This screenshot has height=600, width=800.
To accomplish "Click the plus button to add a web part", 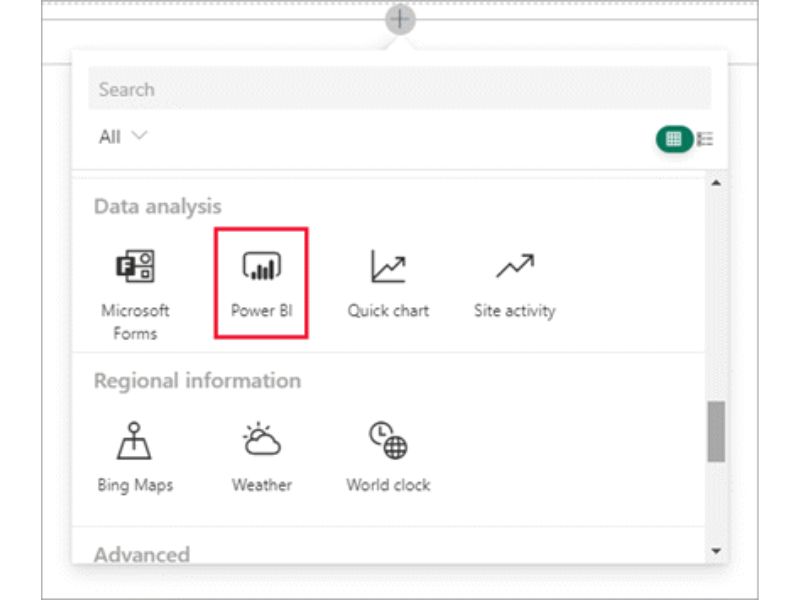I will click(x=400, y=18).
